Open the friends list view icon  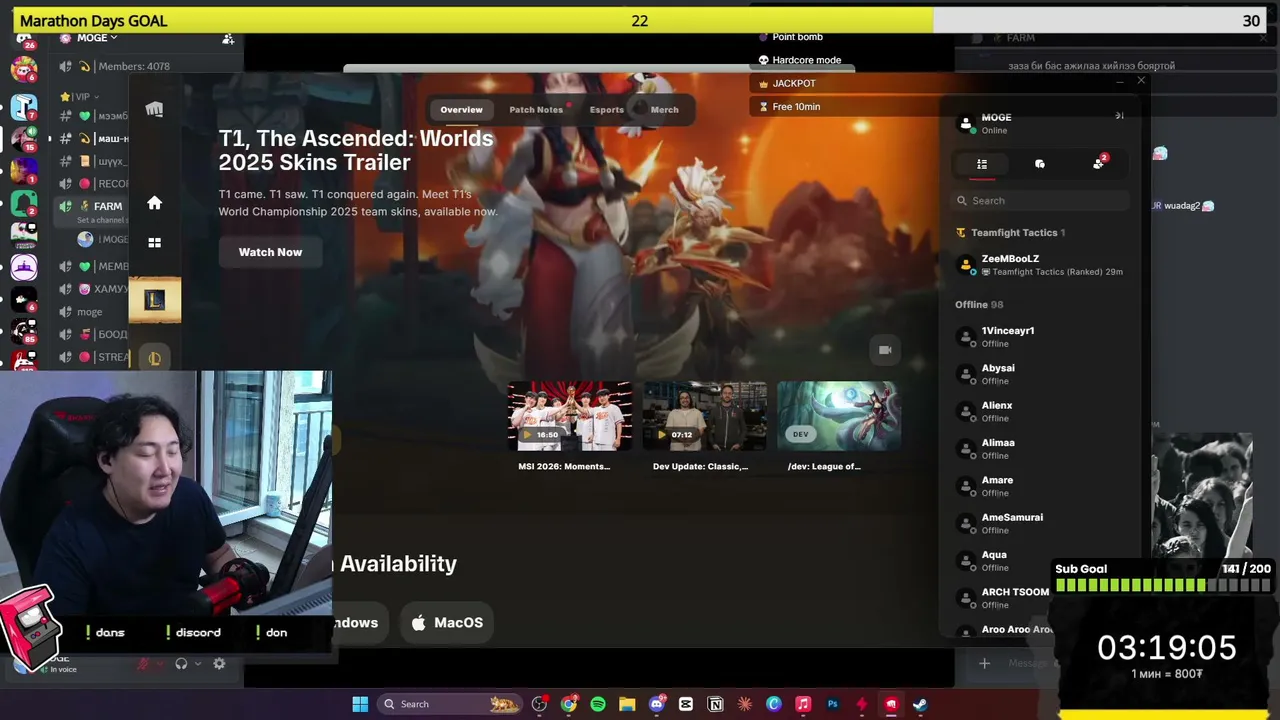(982, 164)
